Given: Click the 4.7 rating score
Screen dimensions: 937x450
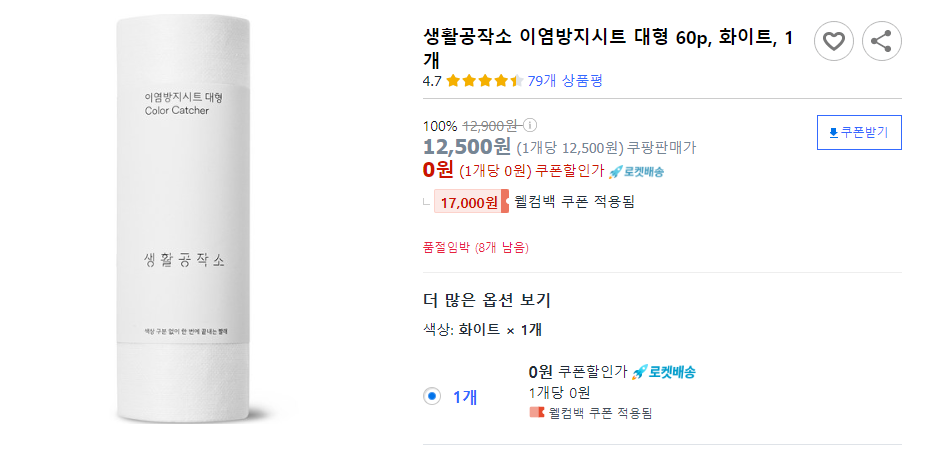Looking at the screenshot, I should click(432, 81).
